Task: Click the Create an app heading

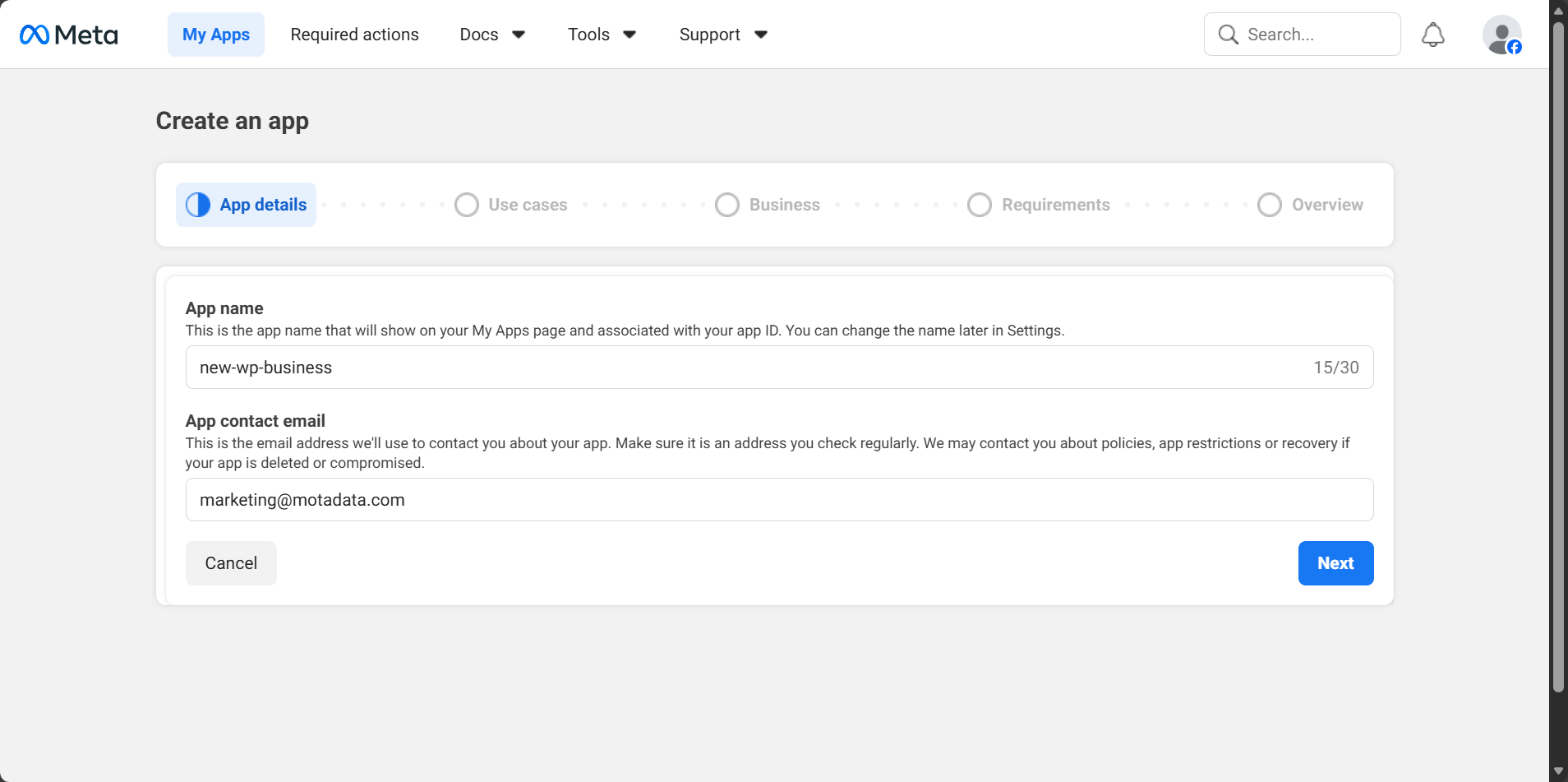Action: point(233,121)
